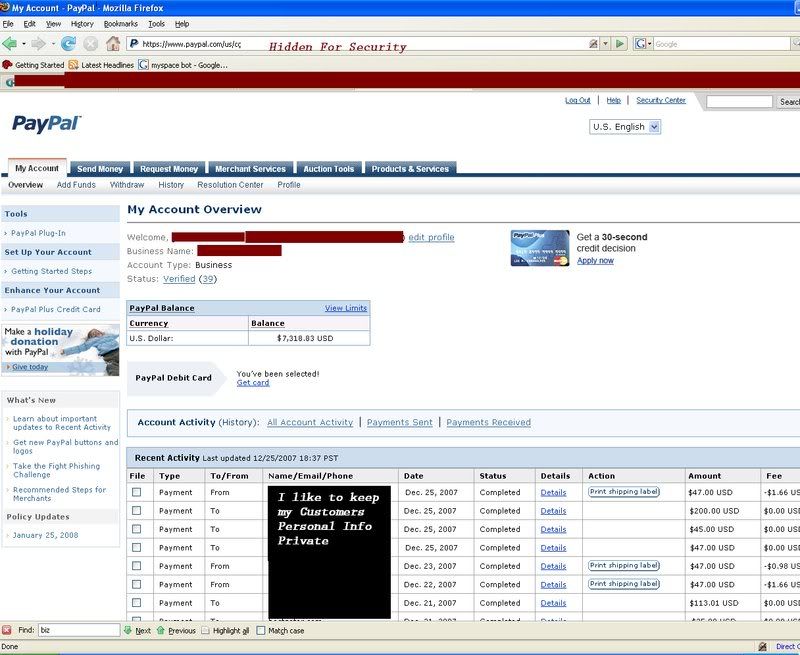This screenshot has height=655, width=800.
Task: Click the Give today donation link
Action: click(30, 367)
